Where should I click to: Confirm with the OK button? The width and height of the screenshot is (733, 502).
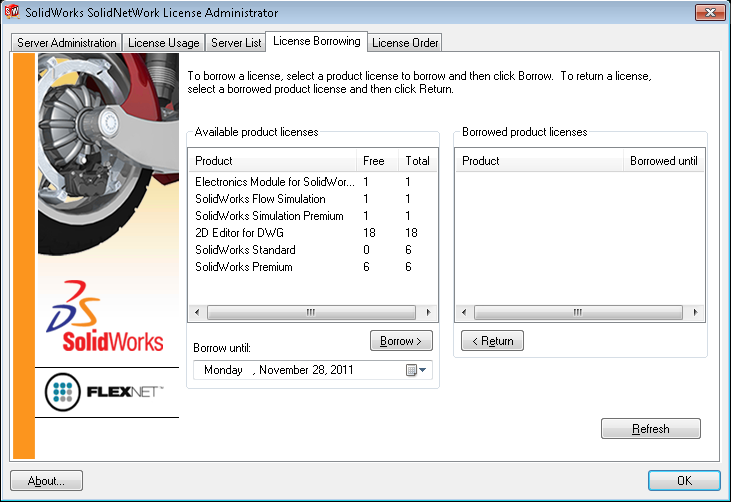click(x=684, y=481)
